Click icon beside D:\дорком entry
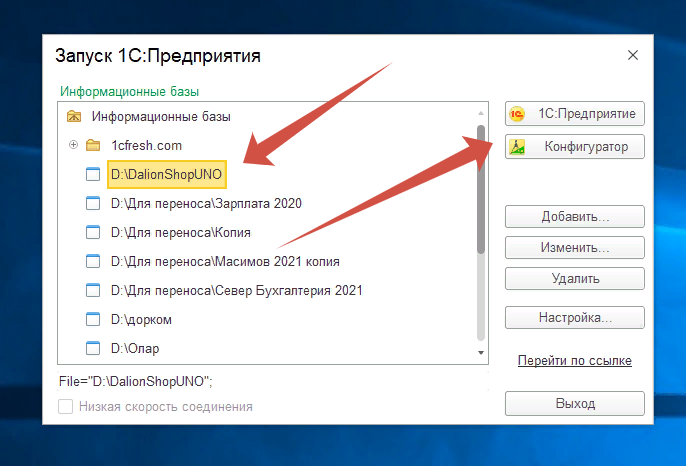Screen dimensions: 686x466 (x=93, y=319)
